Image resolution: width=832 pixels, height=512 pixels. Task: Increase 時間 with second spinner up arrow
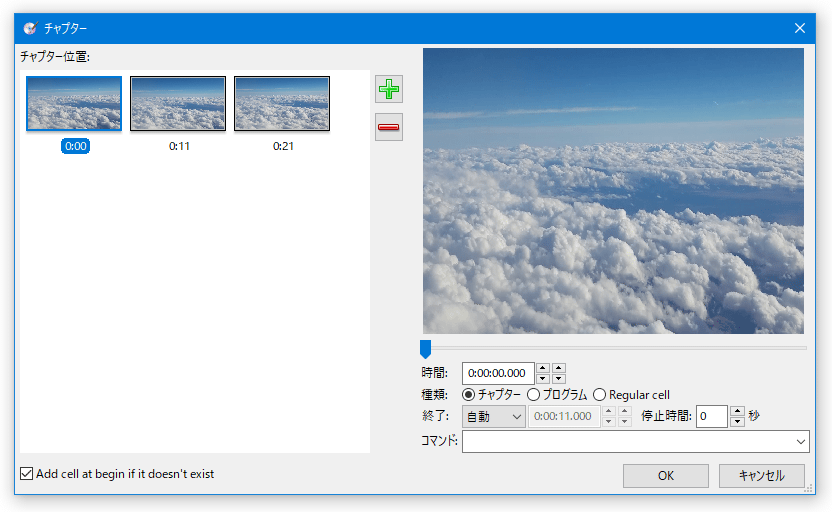pos(559,368)
